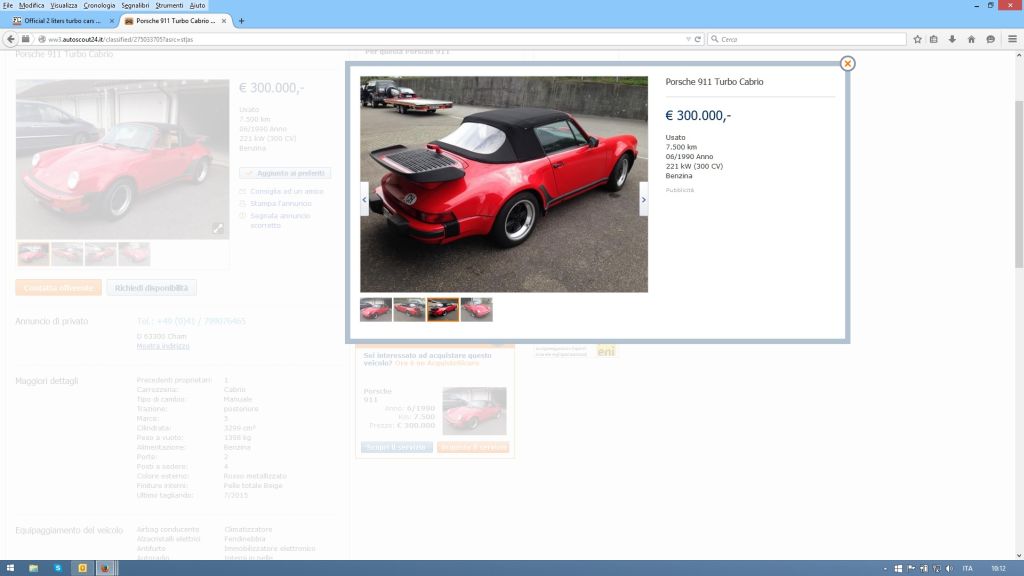Bookmark this page with the star icon
Viewport: 1024px width, 576px height.
[917, 39]
